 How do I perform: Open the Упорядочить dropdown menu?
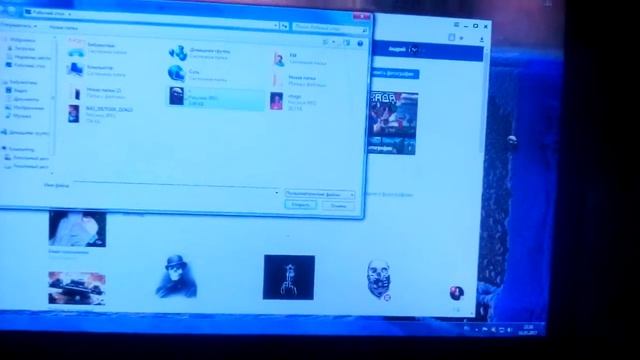pyautogui.click(x=18, y=26)
